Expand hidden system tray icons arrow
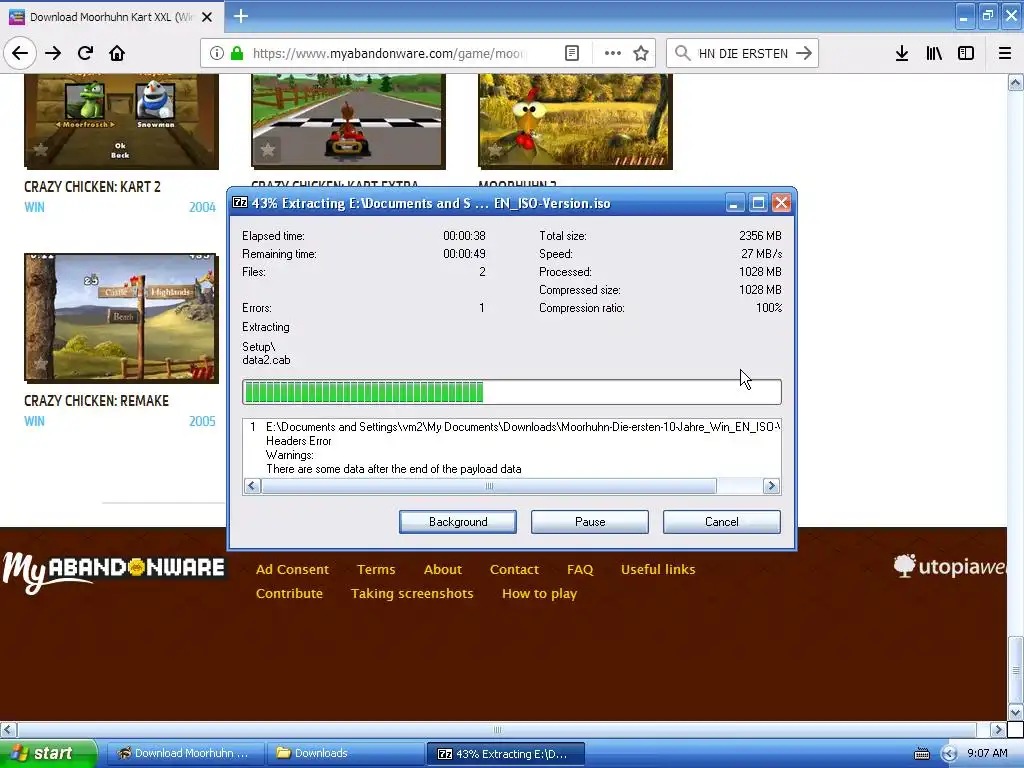Viewport: 1024px width, 768px height. [949, 754]
